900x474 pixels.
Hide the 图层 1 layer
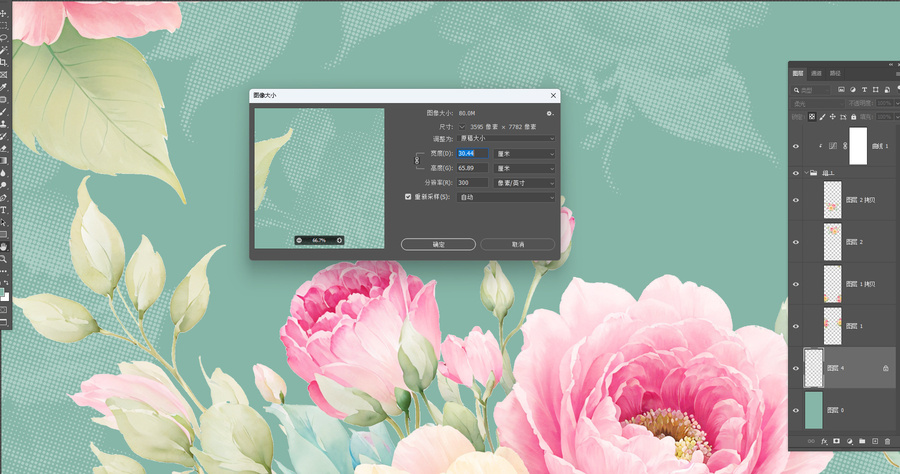(796, 326)
